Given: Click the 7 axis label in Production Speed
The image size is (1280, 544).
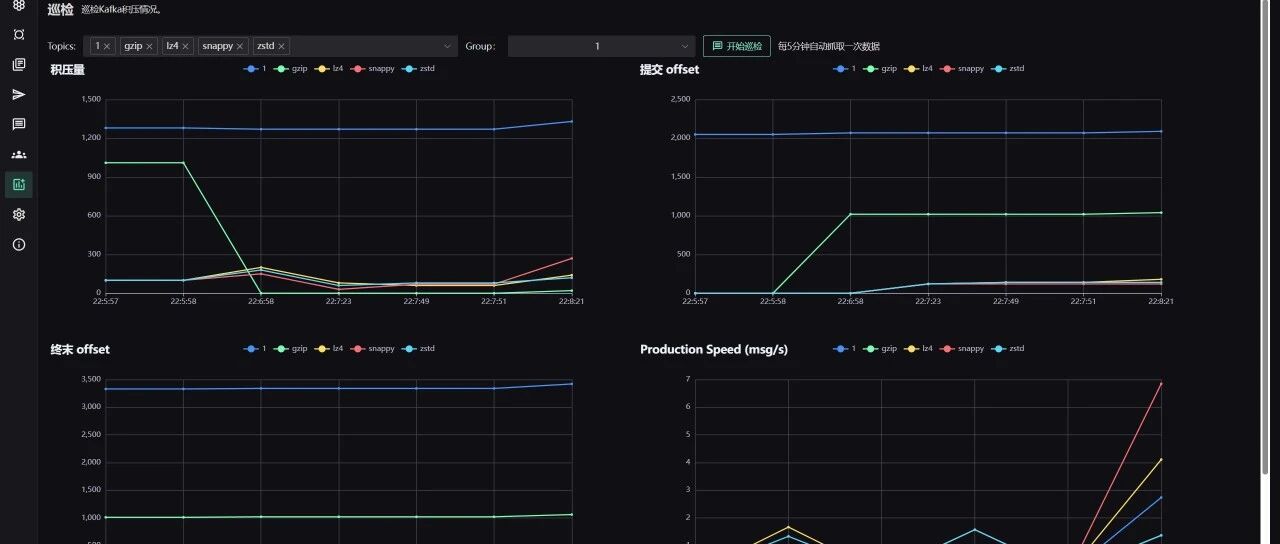Looking at the screenshot, I should point(688,379).
